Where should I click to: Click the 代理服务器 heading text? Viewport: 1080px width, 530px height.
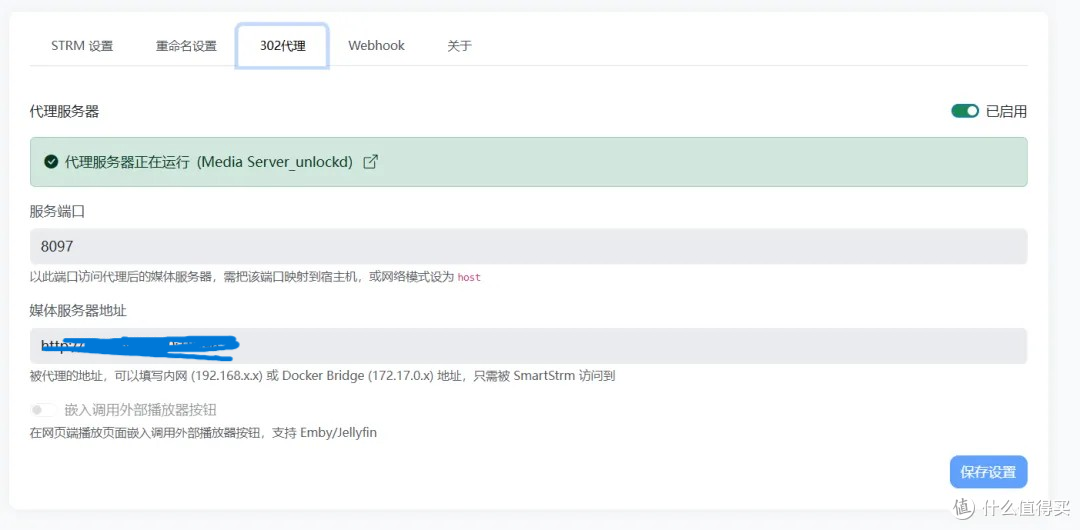(64, 112)
